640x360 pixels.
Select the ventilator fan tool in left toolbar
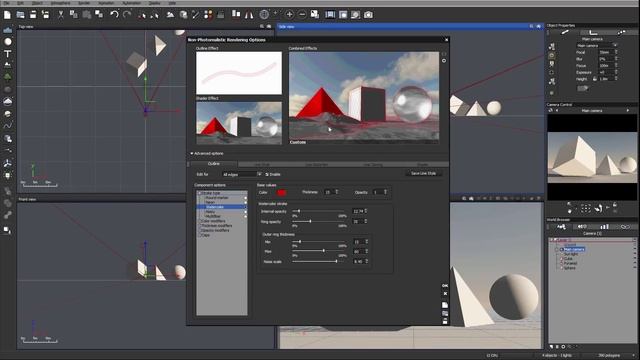coord(8,163)
